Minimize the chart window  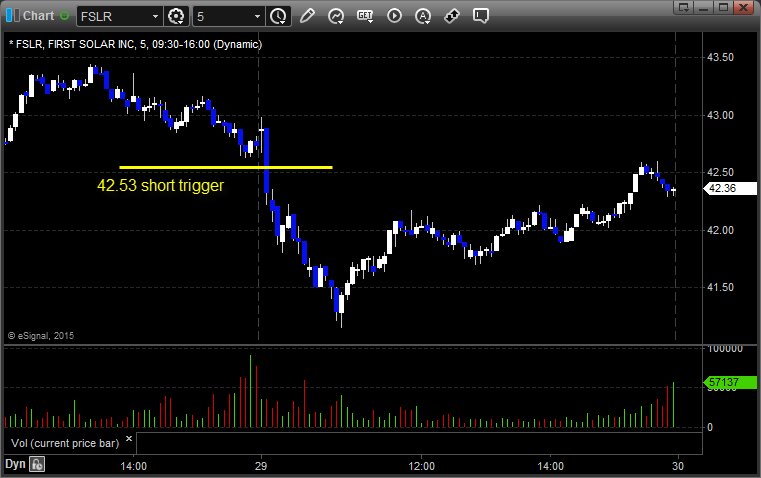point(704,7)
